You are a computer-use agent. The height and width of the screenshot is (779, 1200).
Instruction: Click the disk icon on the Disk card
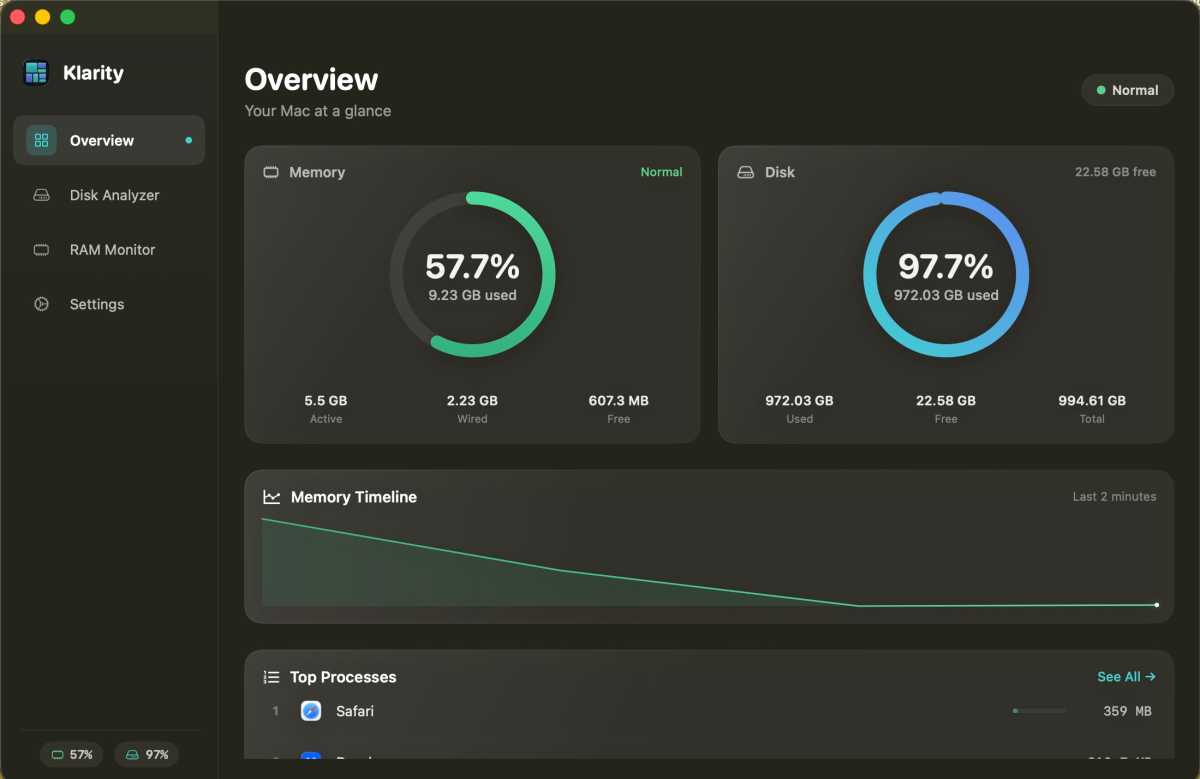click(746, 172)
